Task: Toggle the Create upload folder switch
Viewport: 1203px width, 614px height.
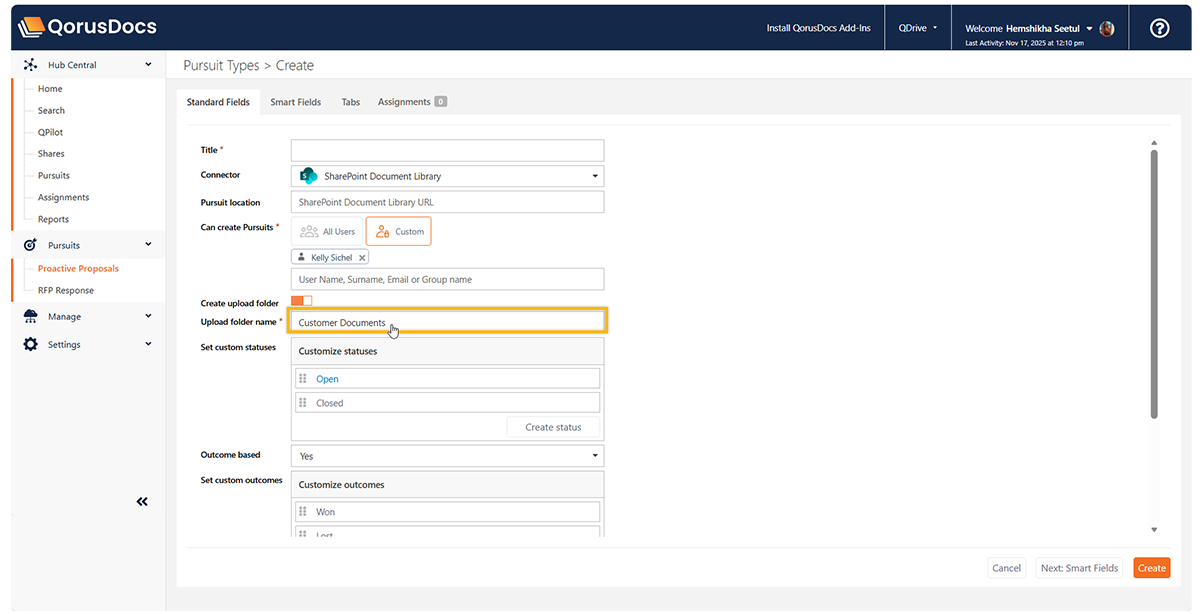Action: point(301,301)
